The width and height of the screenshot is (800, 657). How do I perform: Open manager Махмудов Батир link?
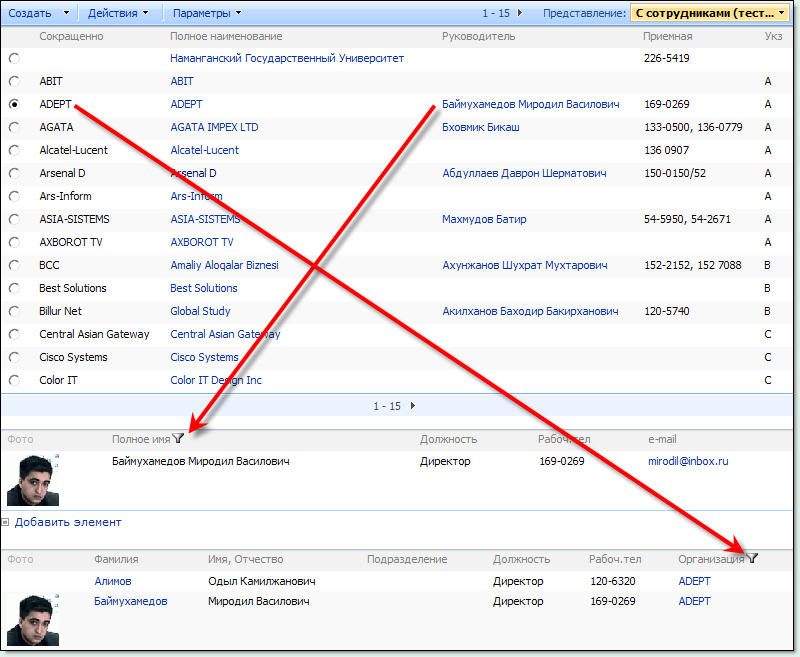(484, 219)
